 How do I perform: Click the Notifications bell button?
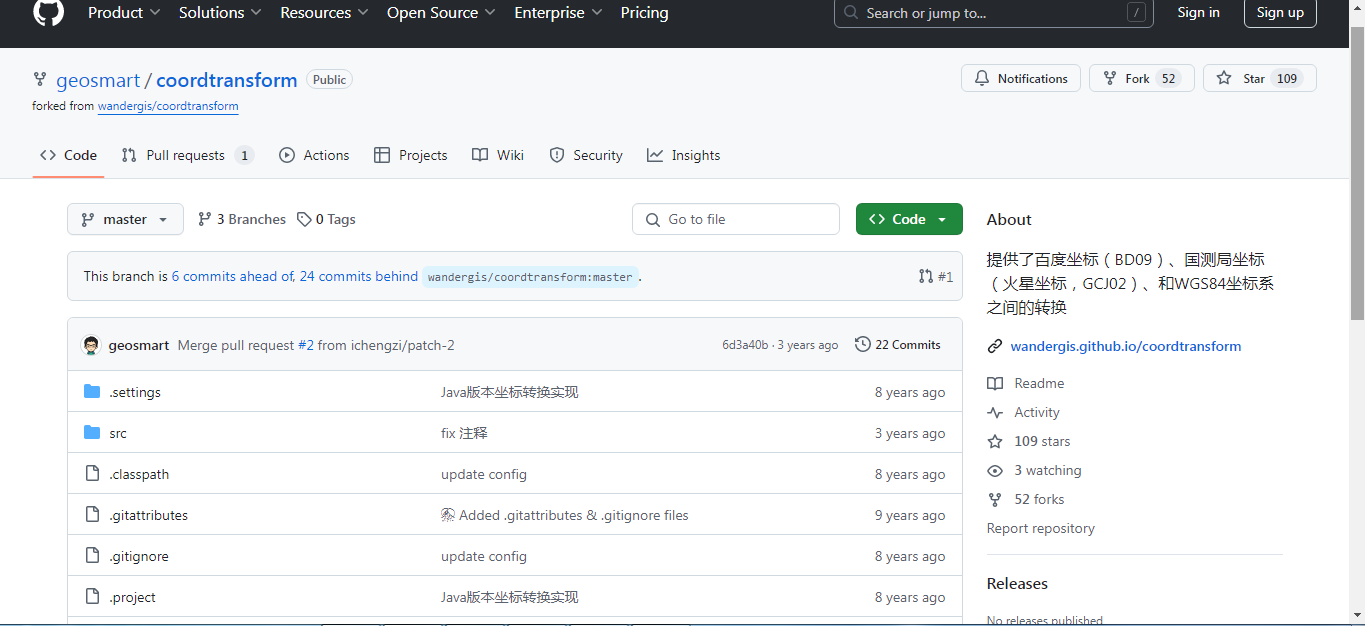1021,79
